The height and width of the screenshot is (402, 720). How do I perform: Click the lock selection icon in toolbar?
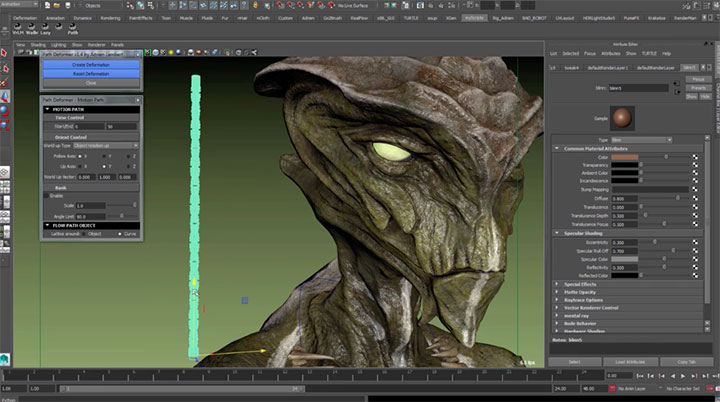point(256,6)
